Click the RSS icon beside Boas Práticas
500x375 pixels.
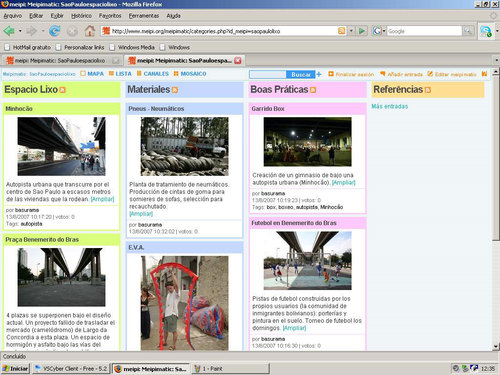[x=313, y=90]
